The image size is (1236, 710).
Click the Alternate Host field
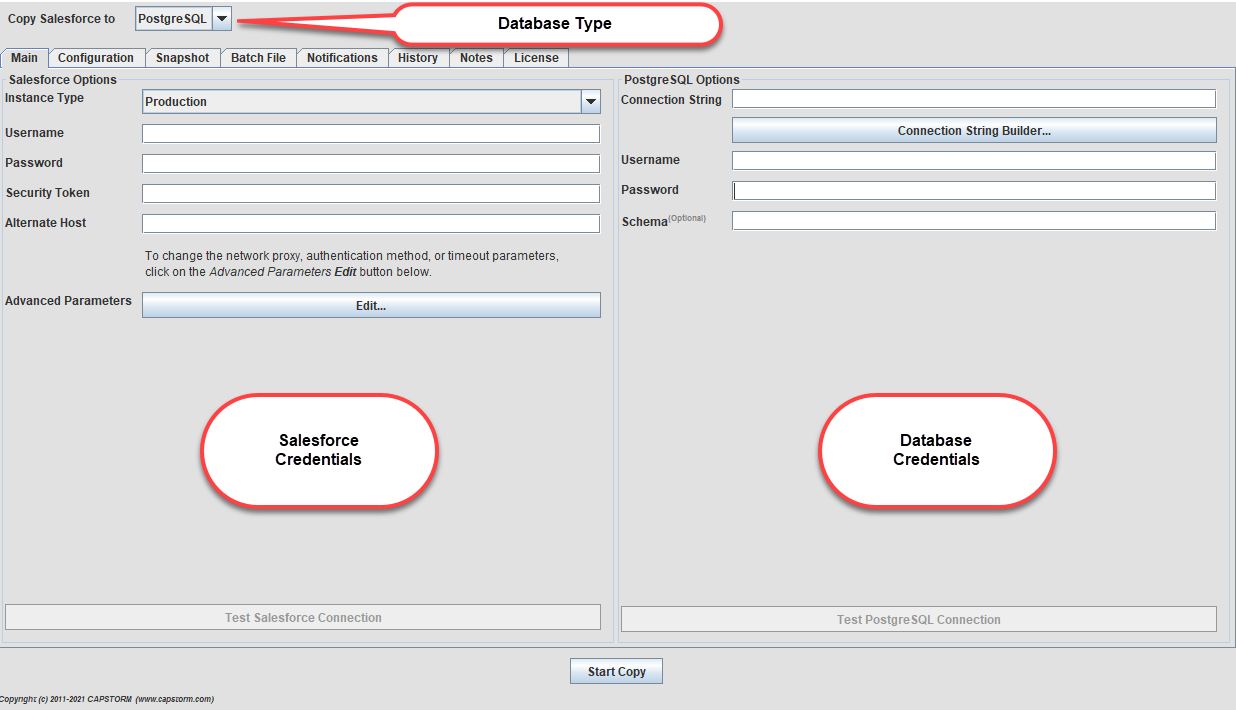tap(371, 224)
